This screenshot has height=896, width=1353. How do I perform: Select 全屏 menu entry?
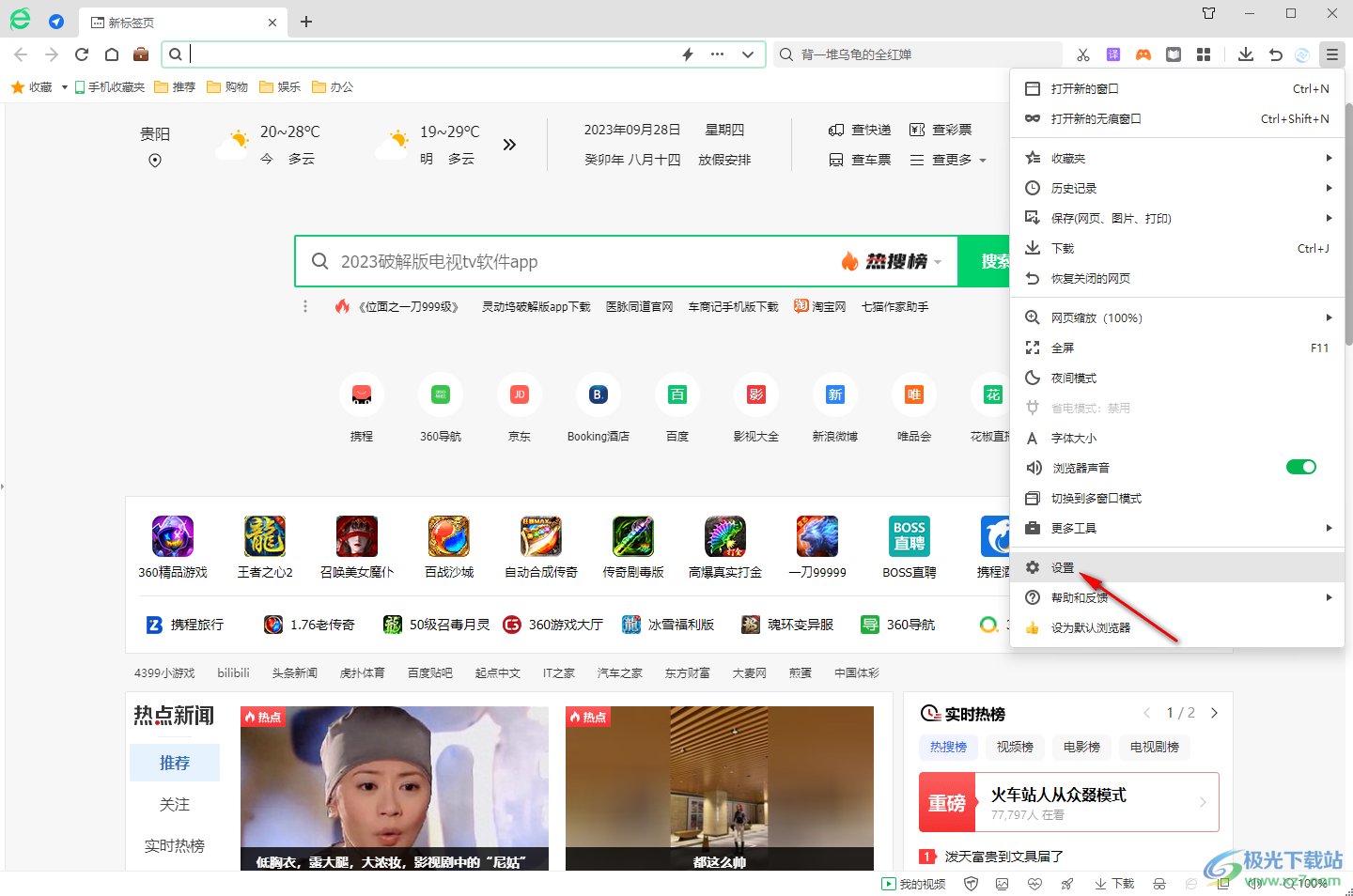pos(1177,348)
